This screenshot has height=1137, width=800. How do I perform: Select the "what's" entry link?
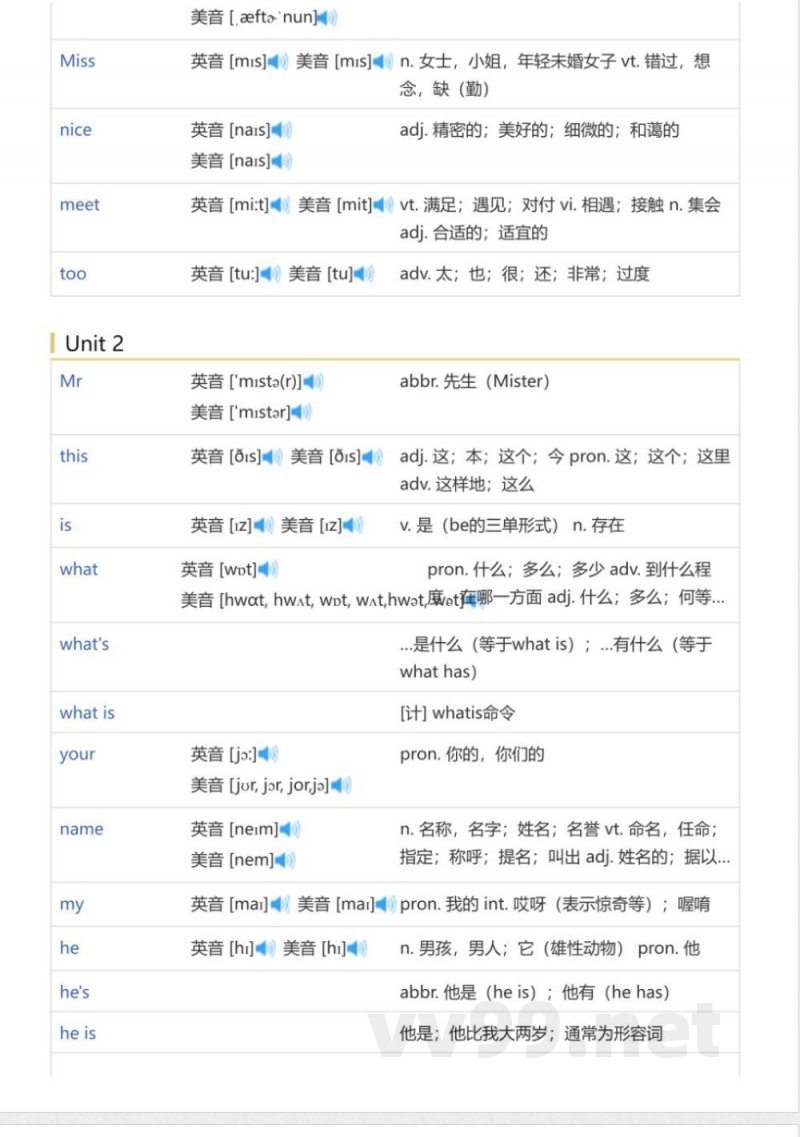click(x=84, y=644)
